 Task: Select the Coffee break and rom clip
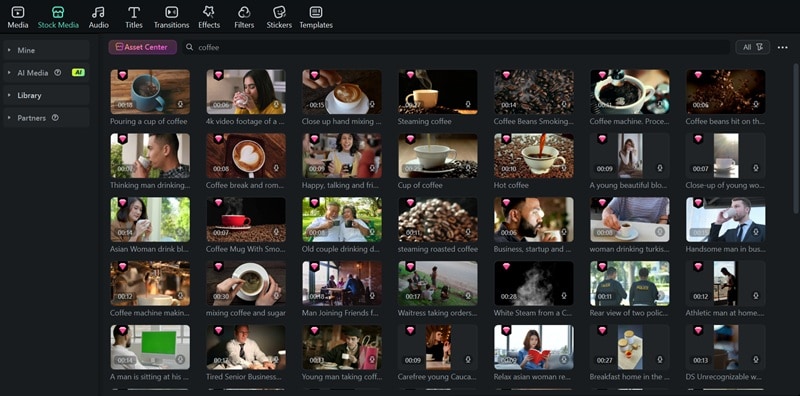coord(246,156)
